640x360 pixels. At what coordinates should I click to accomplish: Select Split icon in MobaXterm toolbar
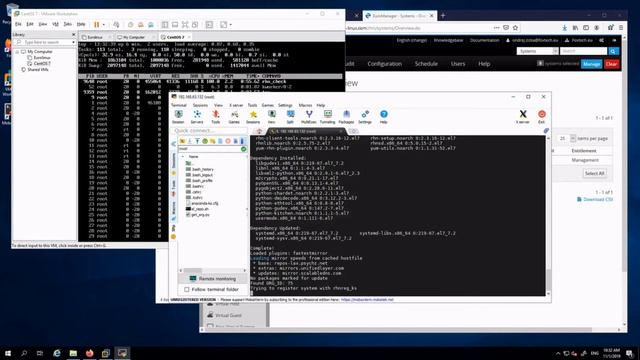[290, 116]
